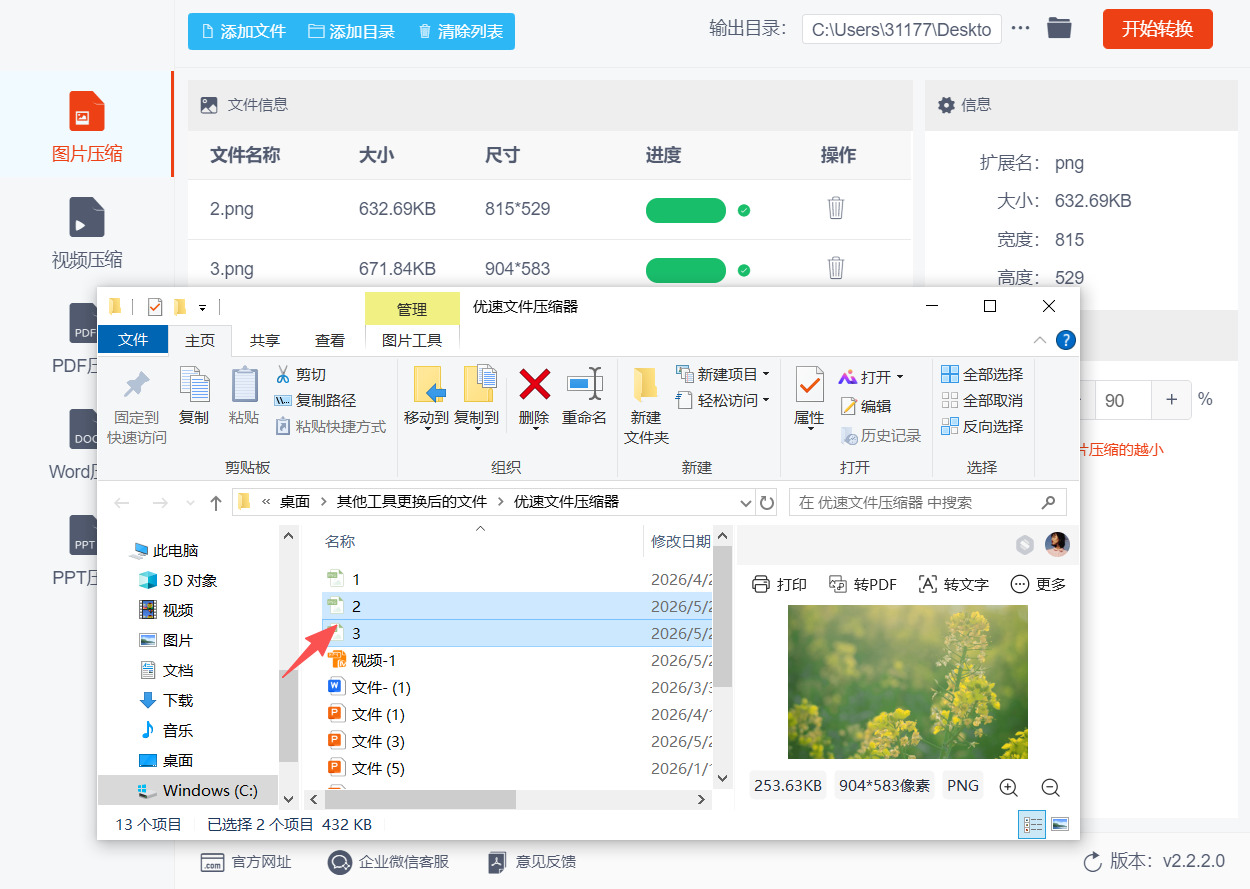Click 管理 contextual tab header

pos(412,309)
